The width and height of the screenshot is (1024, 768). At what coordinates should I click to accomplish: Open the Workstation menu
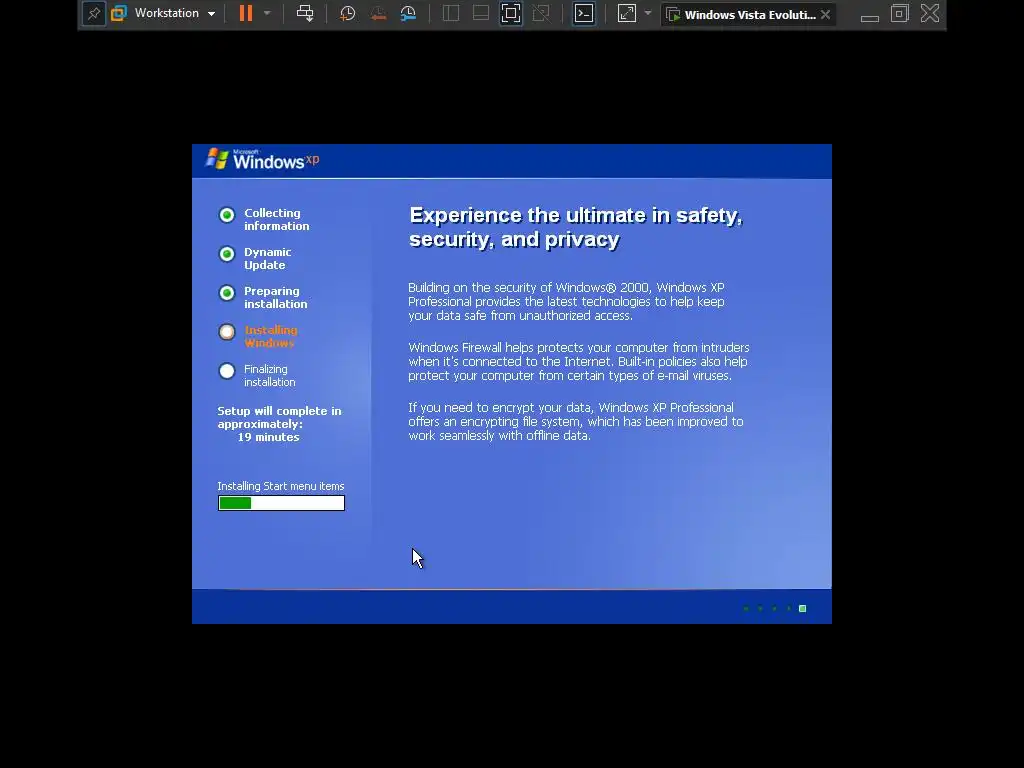[x=174, y=14]
